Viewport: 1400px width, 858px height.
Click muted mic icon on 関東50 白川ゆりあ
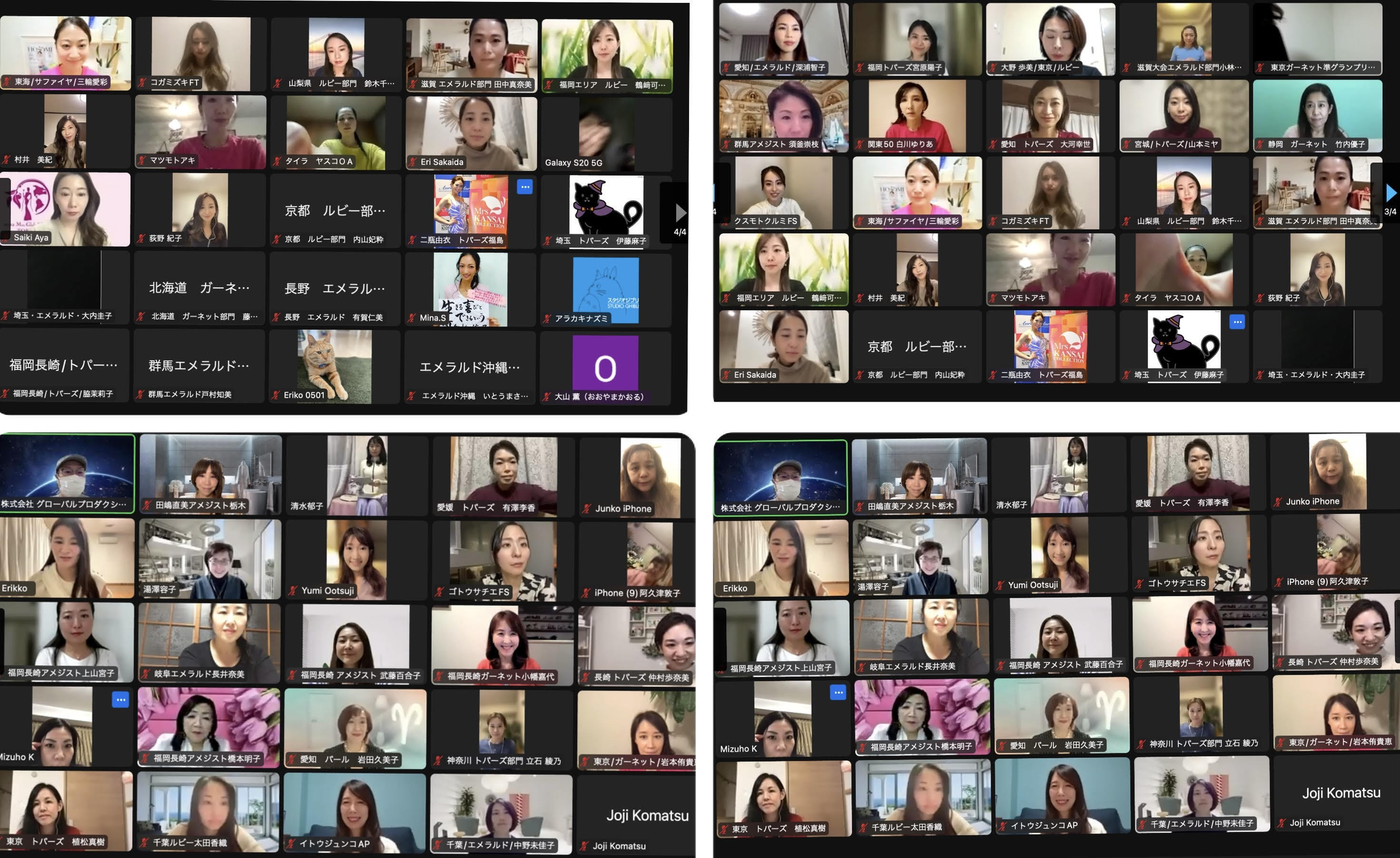860,144
